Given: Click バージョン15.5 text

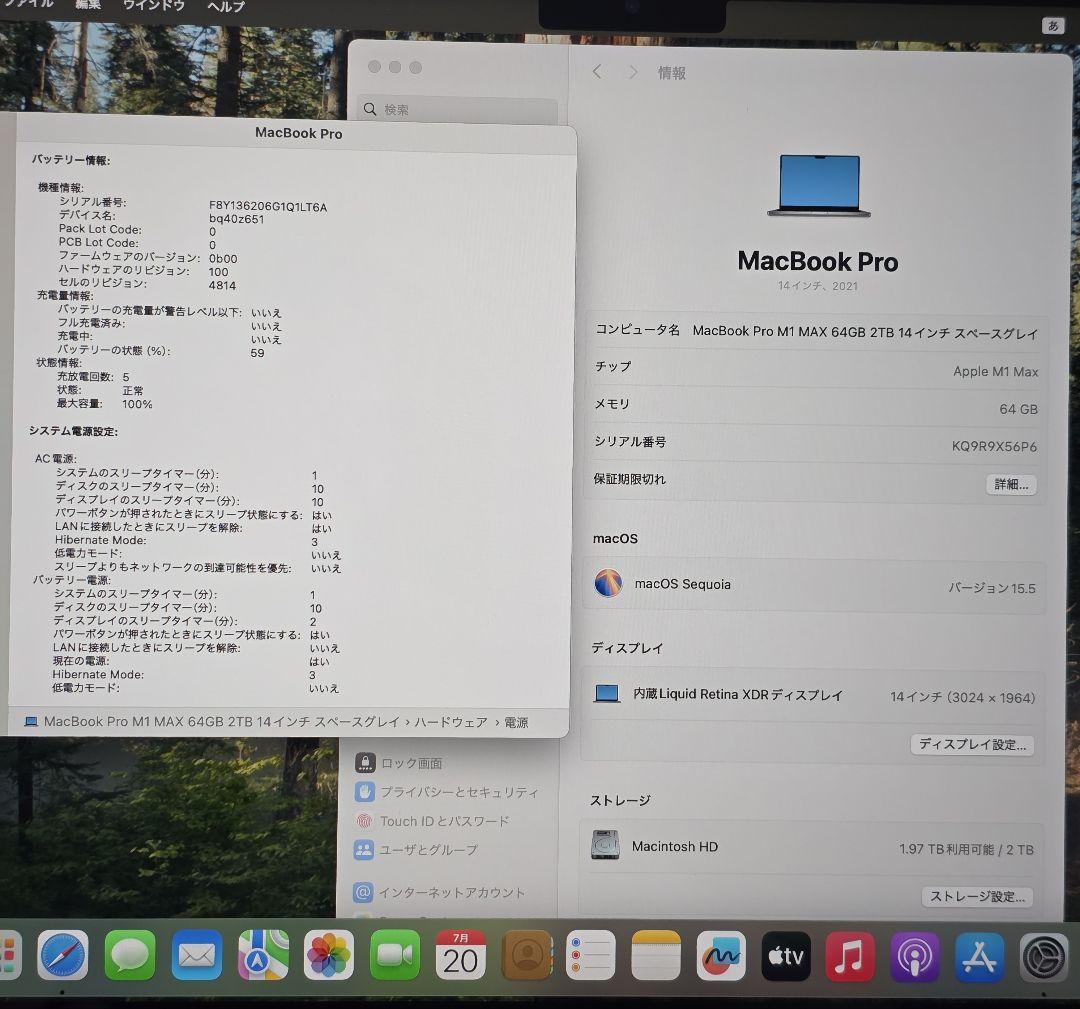Looking at the screenshot, I should coord(992,587).
